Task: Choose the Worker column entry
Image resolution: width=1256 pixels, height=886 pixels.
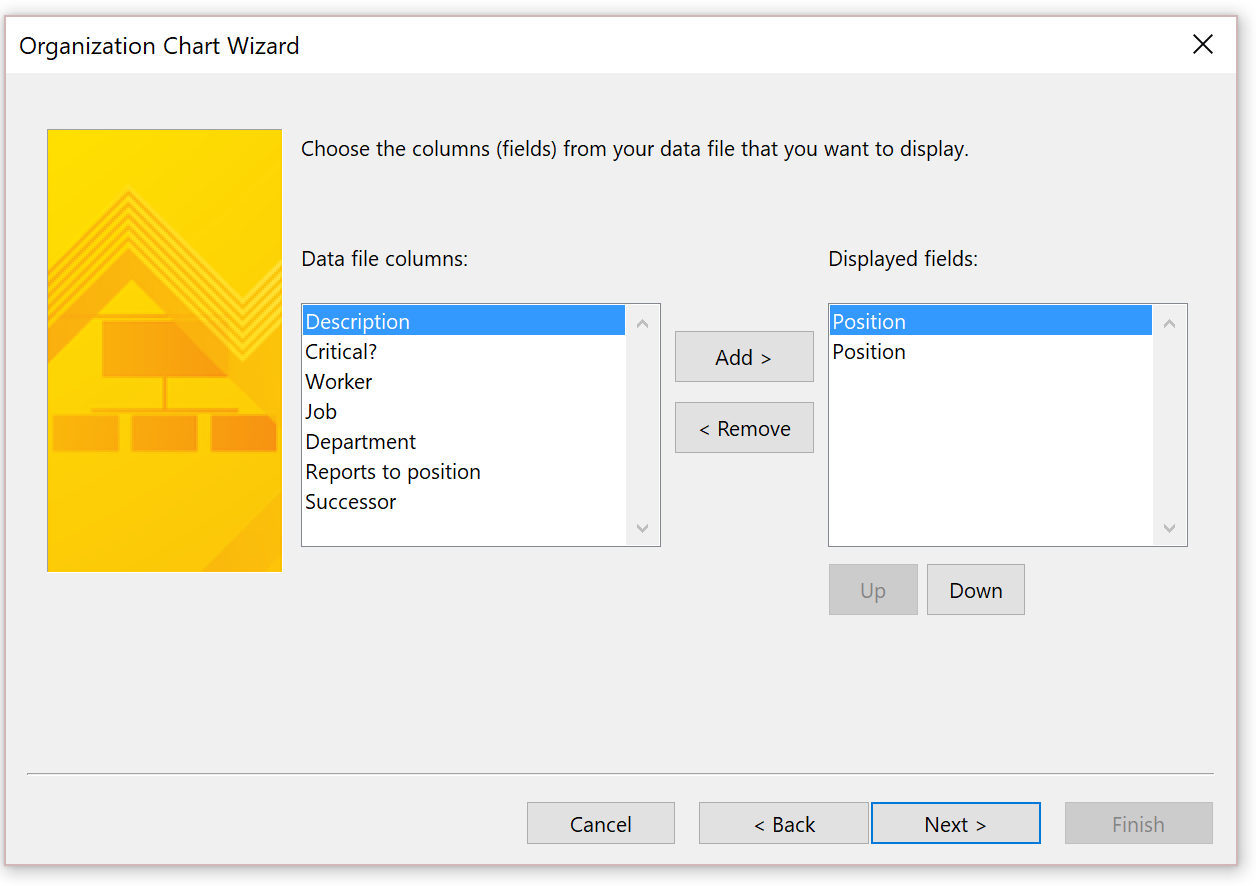Action: coord(464,381)
